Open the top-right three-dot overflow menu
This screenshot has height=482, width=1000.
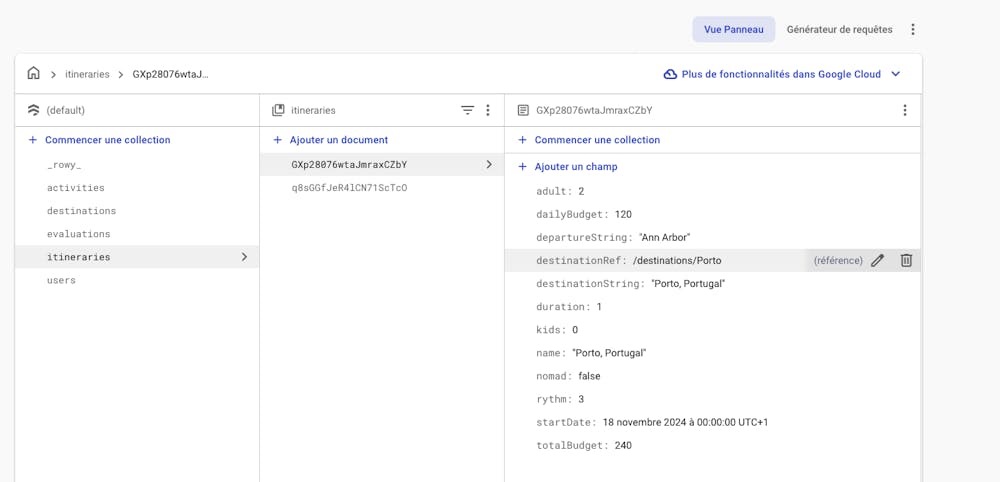(913, 29)
